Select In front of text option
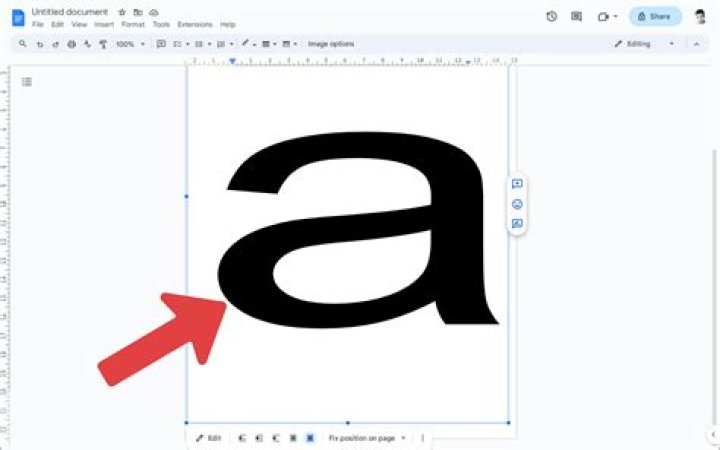This screenshot has width=720, height=450. point(310,438)
